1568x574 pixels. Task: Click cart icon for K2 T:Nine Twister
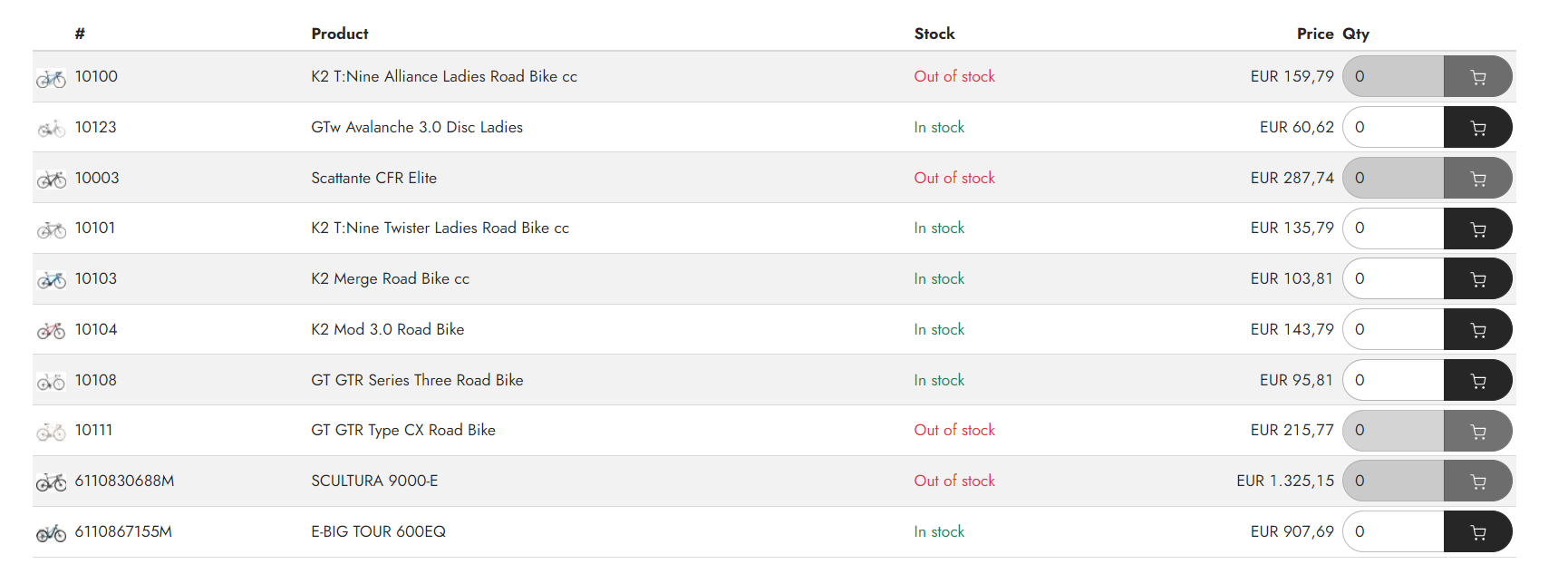pyautogui.click(x=1477, y=229)
